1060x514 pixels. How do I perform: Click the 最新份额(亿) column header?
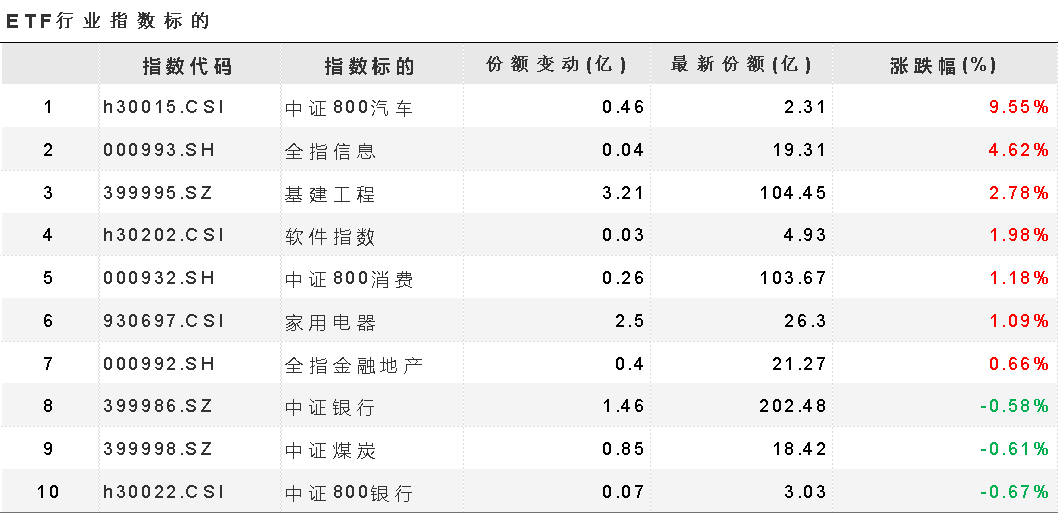pyautogui.click(x=741, y=65)
